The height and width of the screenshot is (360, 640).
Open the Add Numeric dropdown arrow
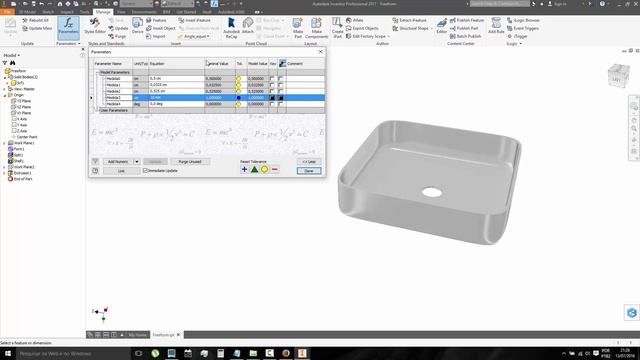(x=137, y=162)
